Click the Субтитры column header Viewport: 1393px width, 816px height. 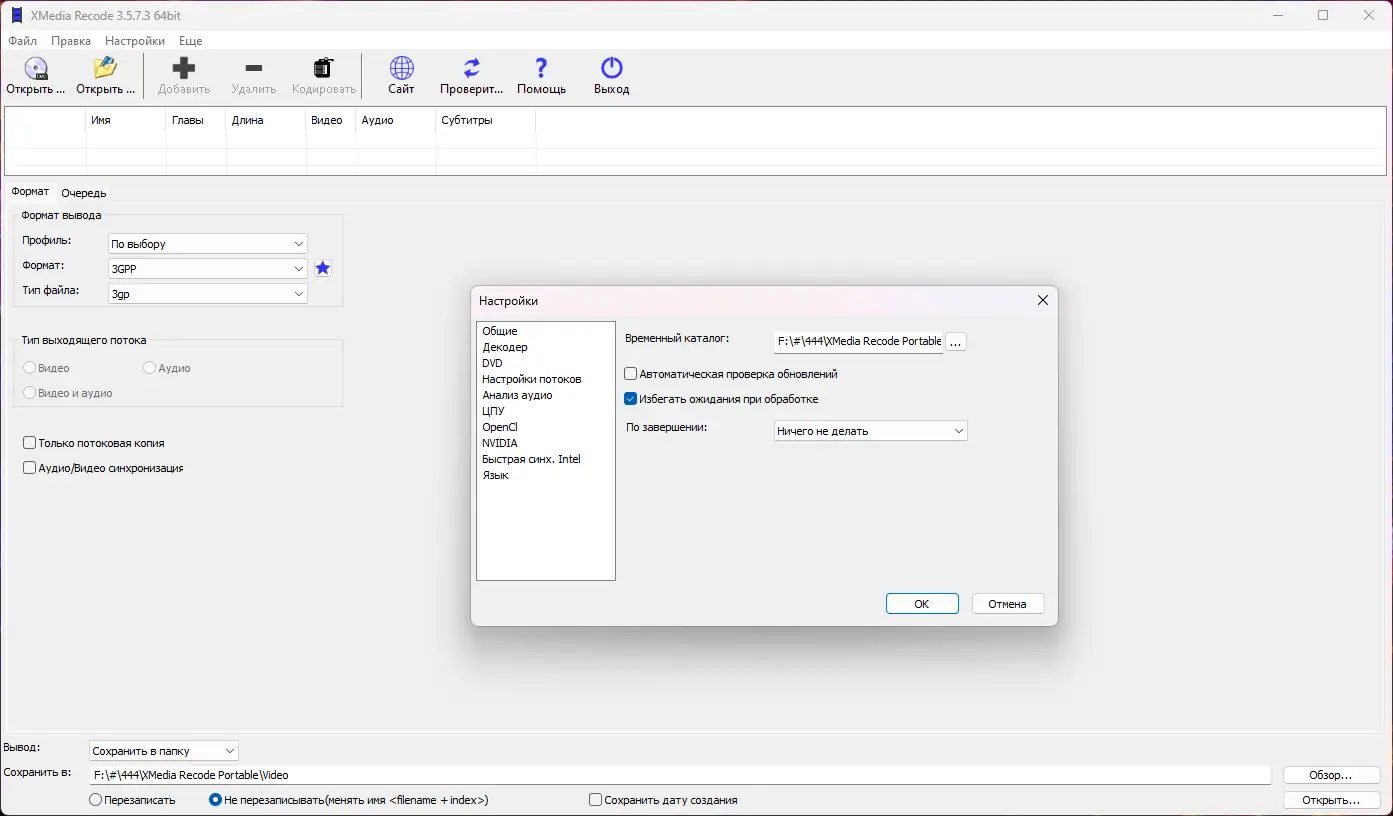(486, 120)
